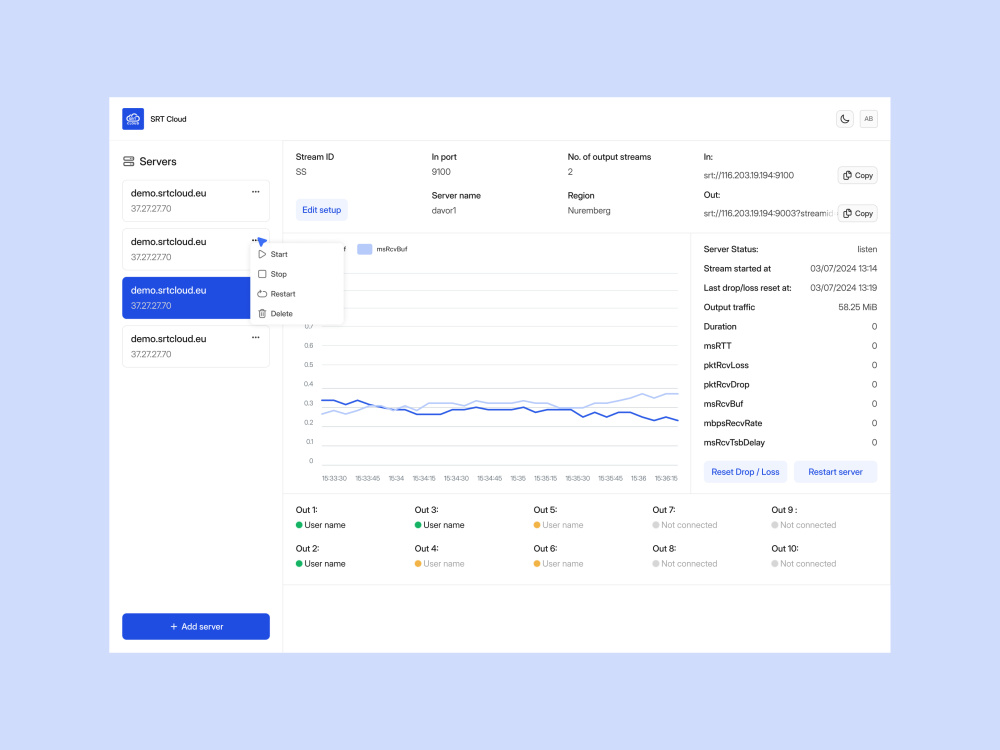Viewport: 1000px width, 750px height.
Task: Toggle the msRcvBuf legend color swatch
Action: (x=365, y=249)
